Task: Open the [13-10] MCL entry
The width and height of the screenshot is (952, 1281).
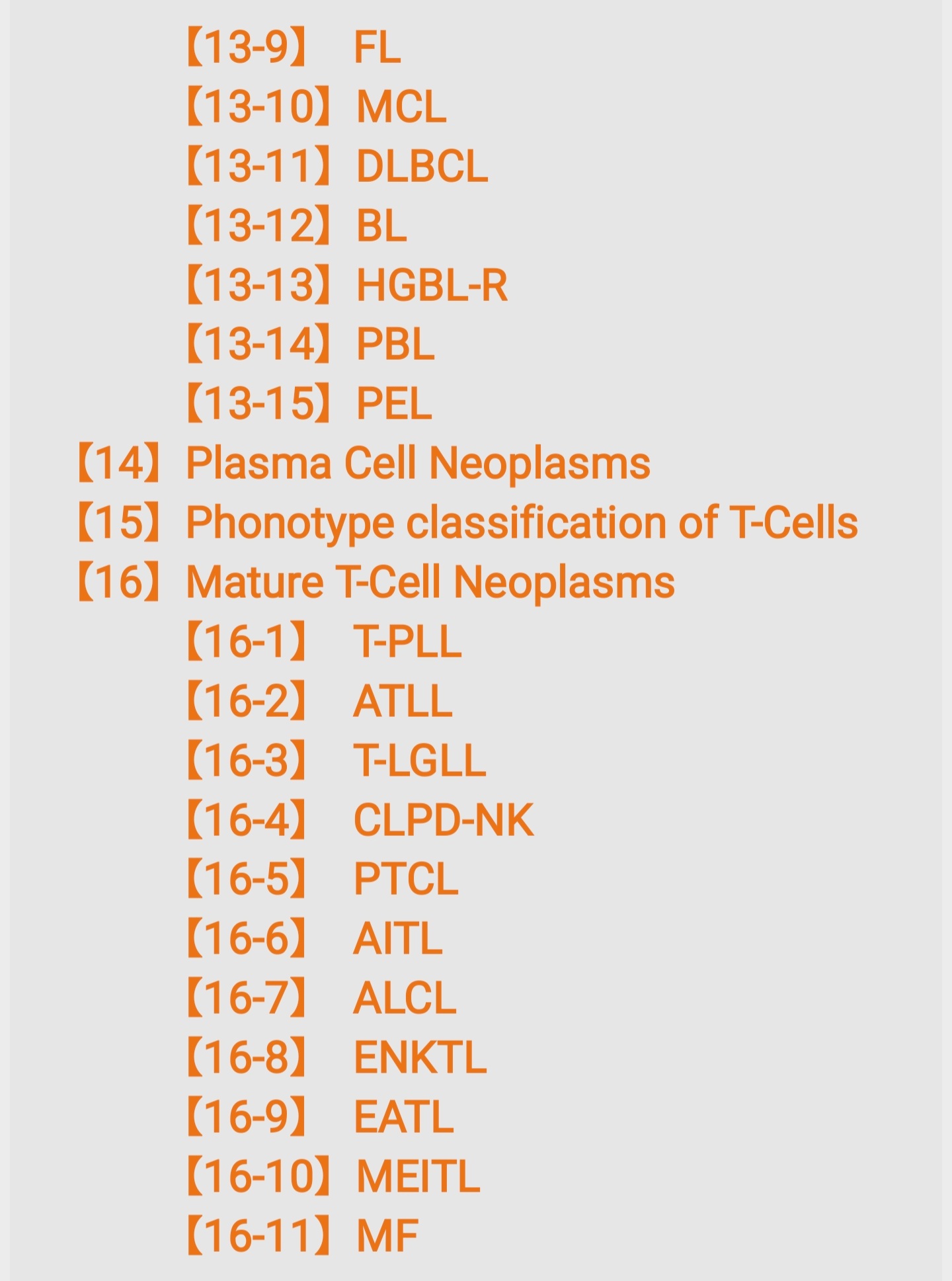Action: pyautogui.click(x=316, y=107)
